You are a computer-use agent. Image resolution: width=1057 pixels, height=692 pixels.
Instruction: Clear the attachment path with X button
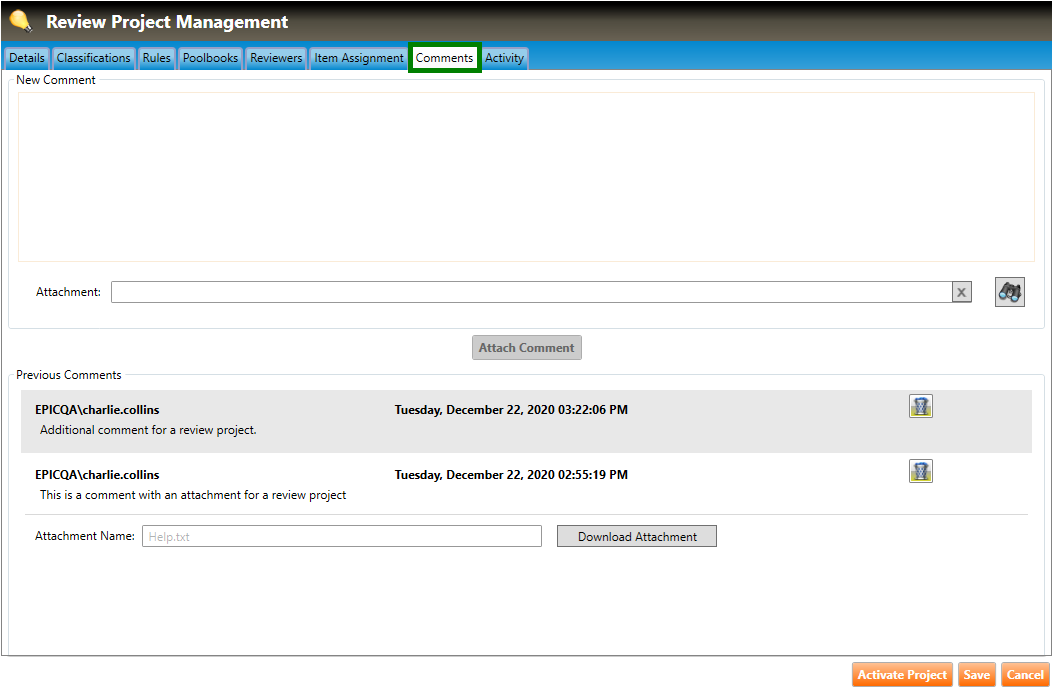(x=961, y=292)
